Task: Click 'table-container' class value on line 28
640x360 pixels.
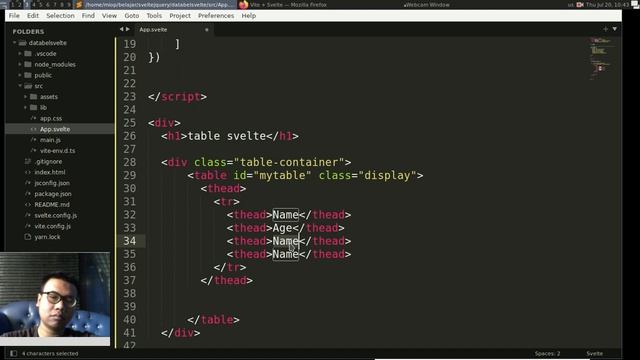Action: pyautogui.click(x=289, y=162)
